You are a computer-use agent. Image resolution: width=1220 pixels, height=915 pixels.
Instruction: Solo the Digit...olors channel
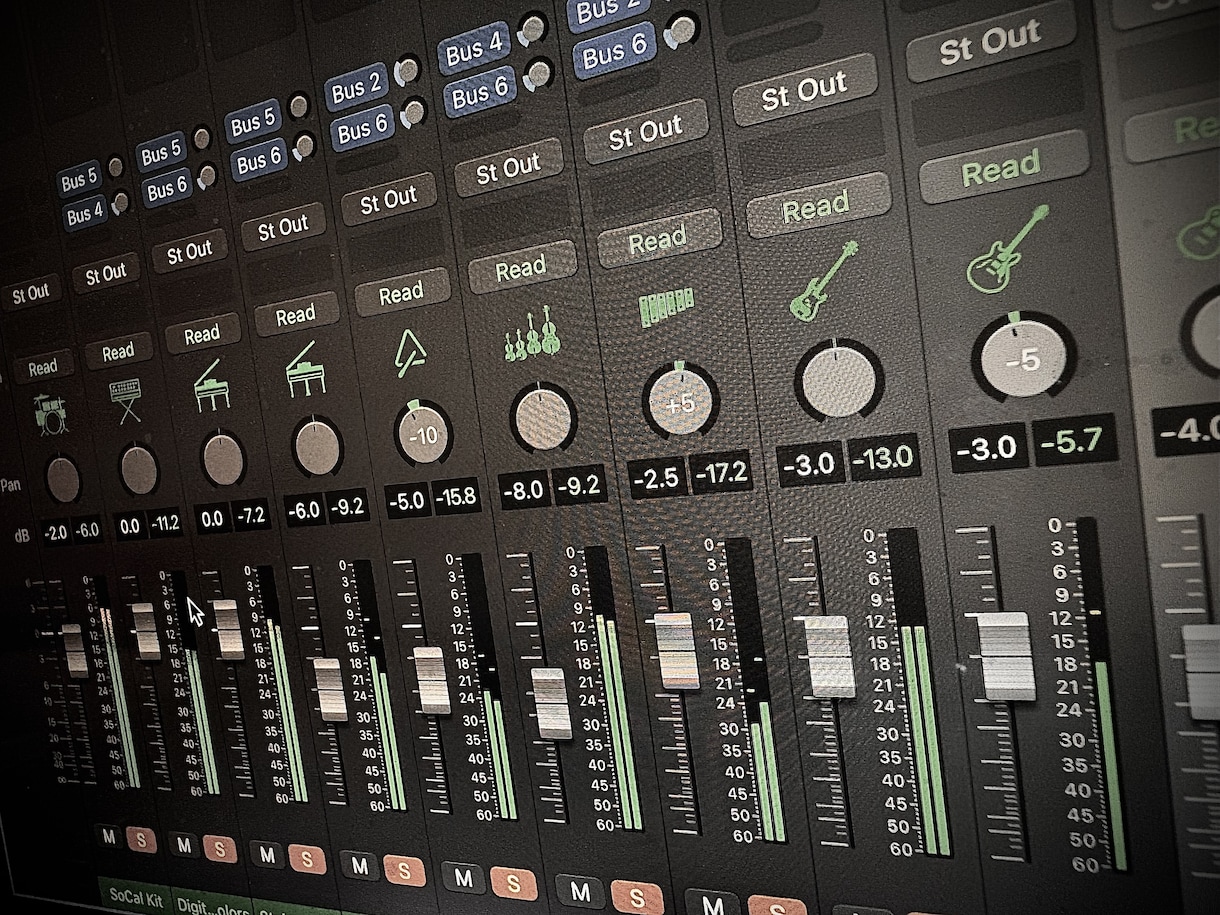[220, 849]
